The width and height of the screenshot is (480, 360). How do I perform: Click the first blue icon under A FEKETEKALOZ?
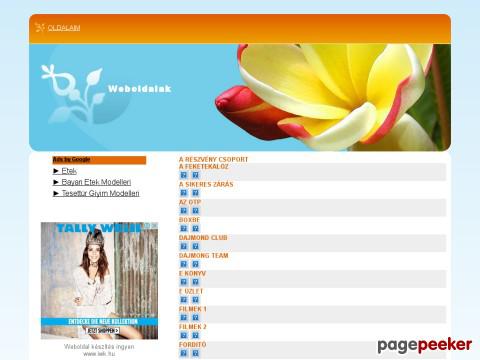click(x=184, y=175)
